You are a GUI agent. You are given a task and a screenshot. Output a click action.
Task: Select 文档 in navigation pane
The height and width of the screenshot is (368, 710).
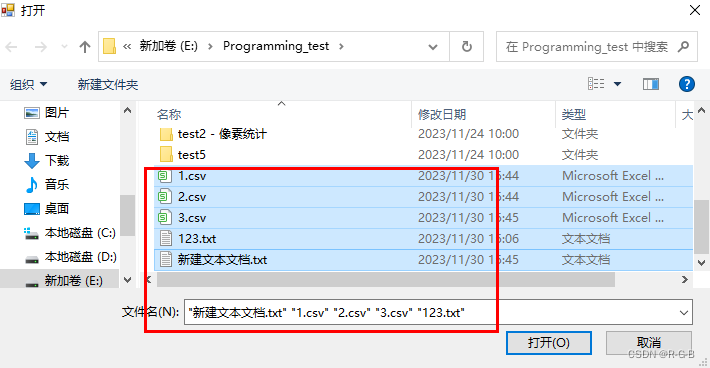click(x=57, y=137)
